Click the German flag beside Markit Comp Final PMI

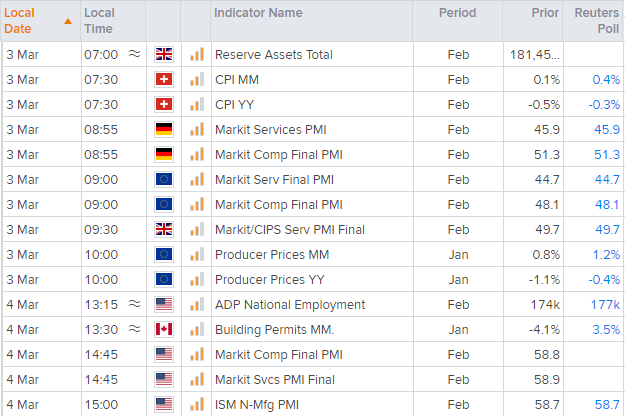click(164, 155)
